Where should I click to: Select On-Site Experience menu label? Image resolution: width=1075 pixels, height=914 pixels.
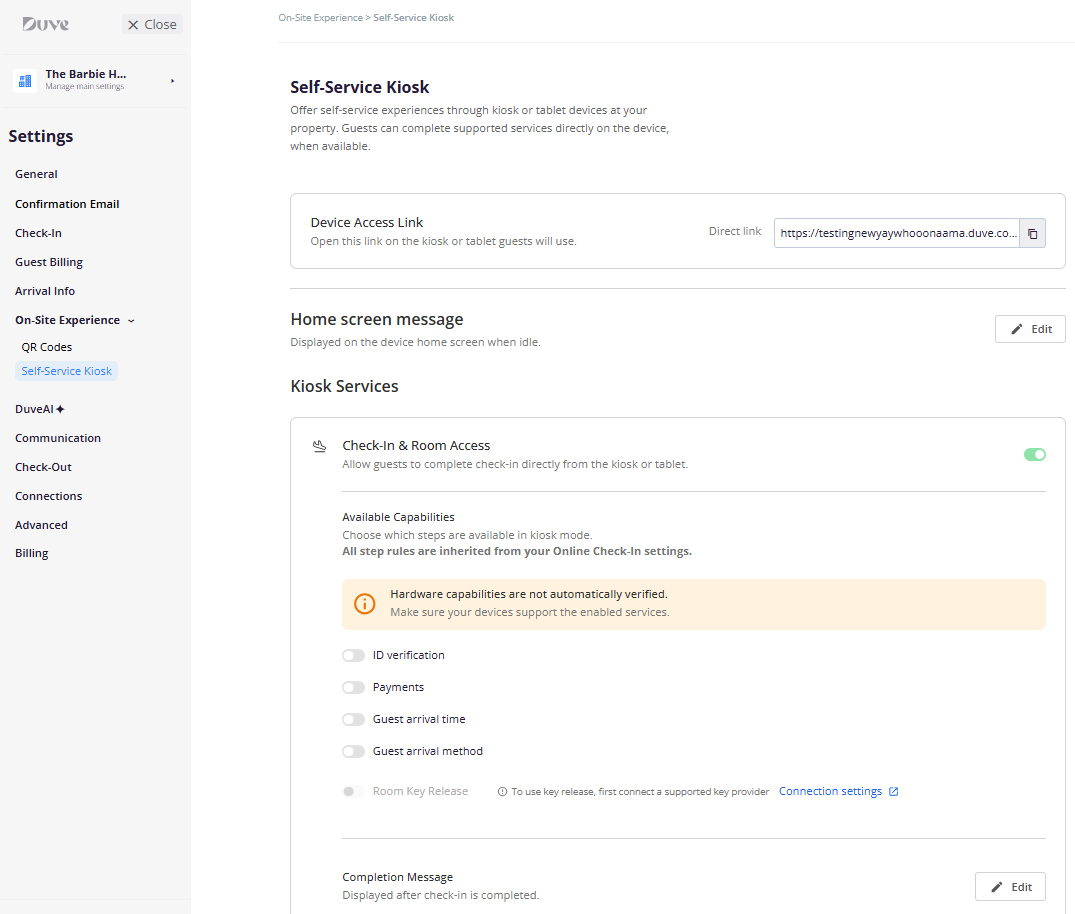(x=67, y=320)
